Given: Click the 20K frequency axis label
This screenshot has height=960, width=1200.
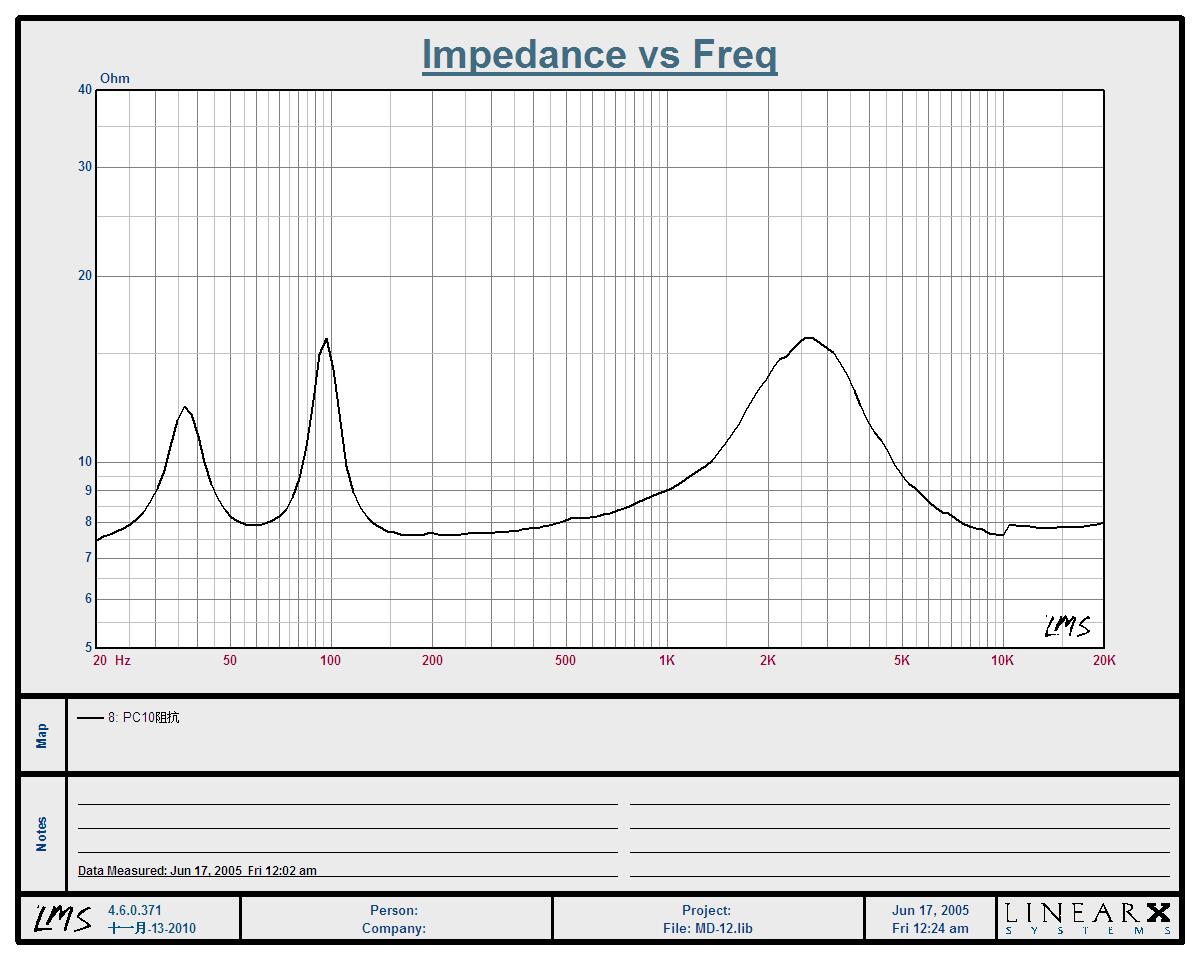Looking at the screenshot, I should 1104,660.
